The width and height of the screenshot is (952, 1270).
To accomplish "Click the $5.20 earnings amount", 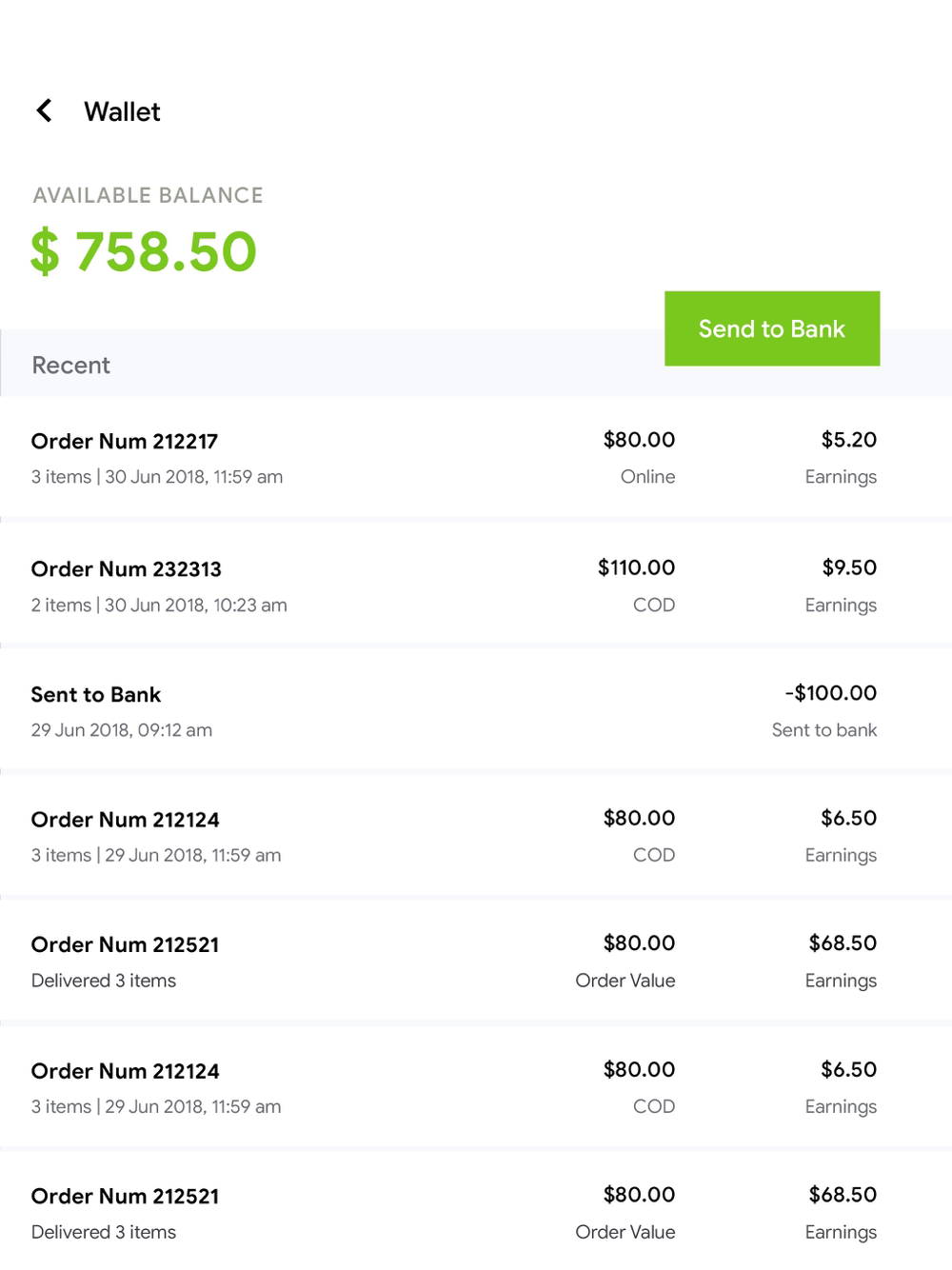I will (x=848, y=440).
